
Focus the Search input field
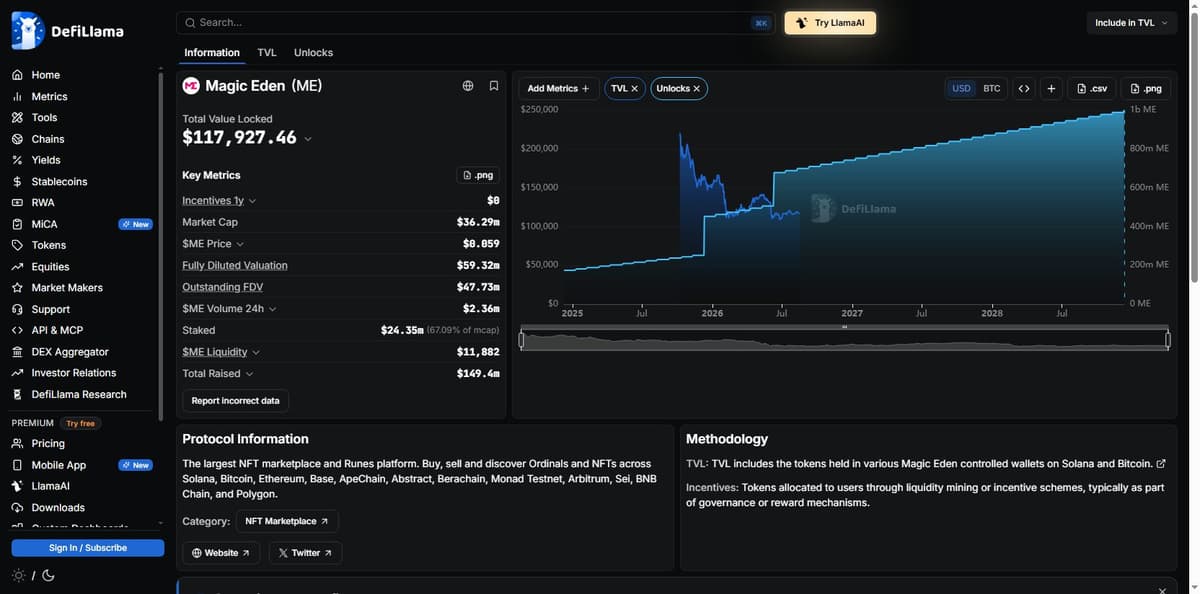[x=478, y=23]
